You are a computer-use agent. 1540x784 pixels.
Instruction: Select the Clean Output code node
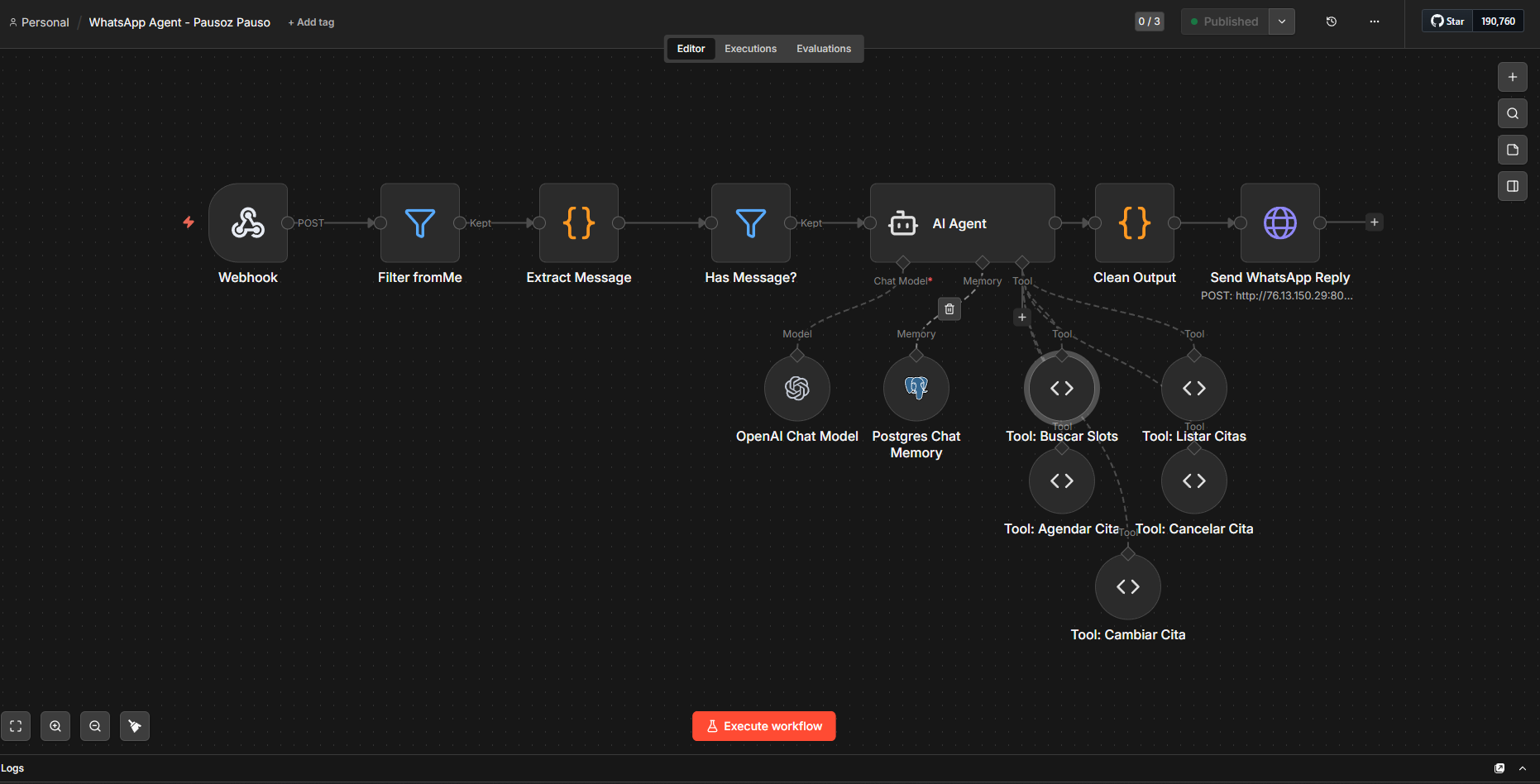click(1135, 222)
